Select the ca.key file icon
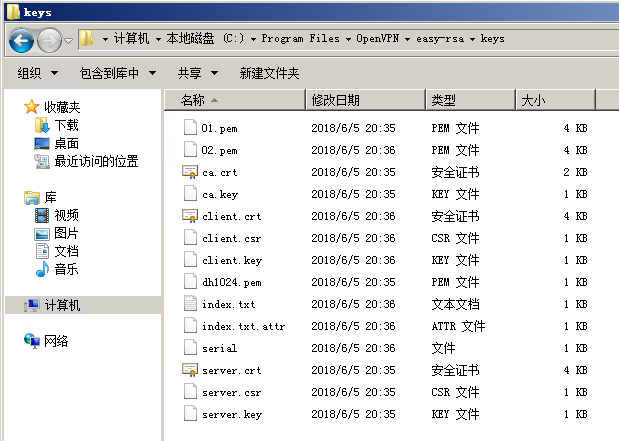Image resolution: width=619 pixels, height=441 pixels. click(x=190, y=193)
